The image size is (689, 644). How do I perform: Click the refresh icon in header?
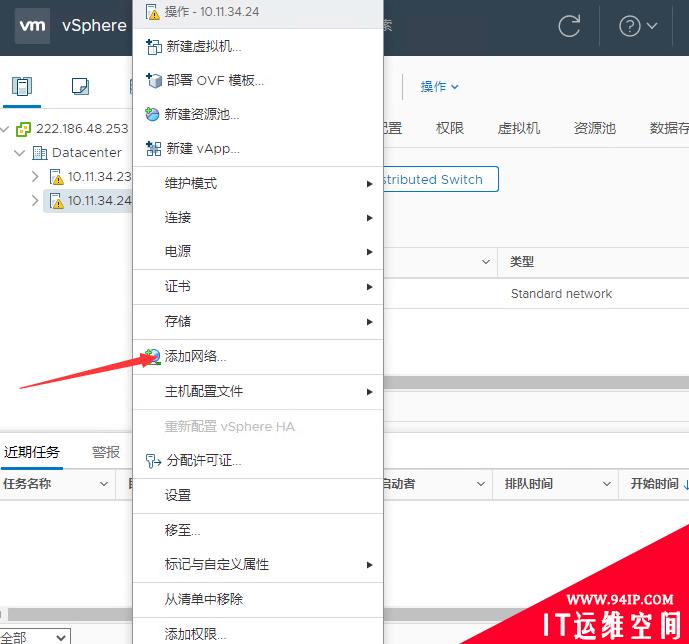tap(569, 26)
